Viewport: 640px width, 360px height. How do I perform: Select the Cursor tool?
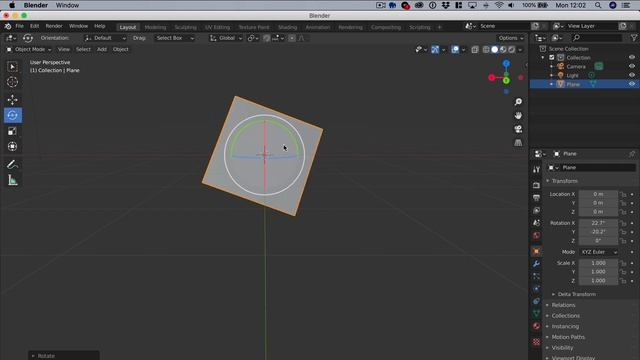tap(12, 82)
